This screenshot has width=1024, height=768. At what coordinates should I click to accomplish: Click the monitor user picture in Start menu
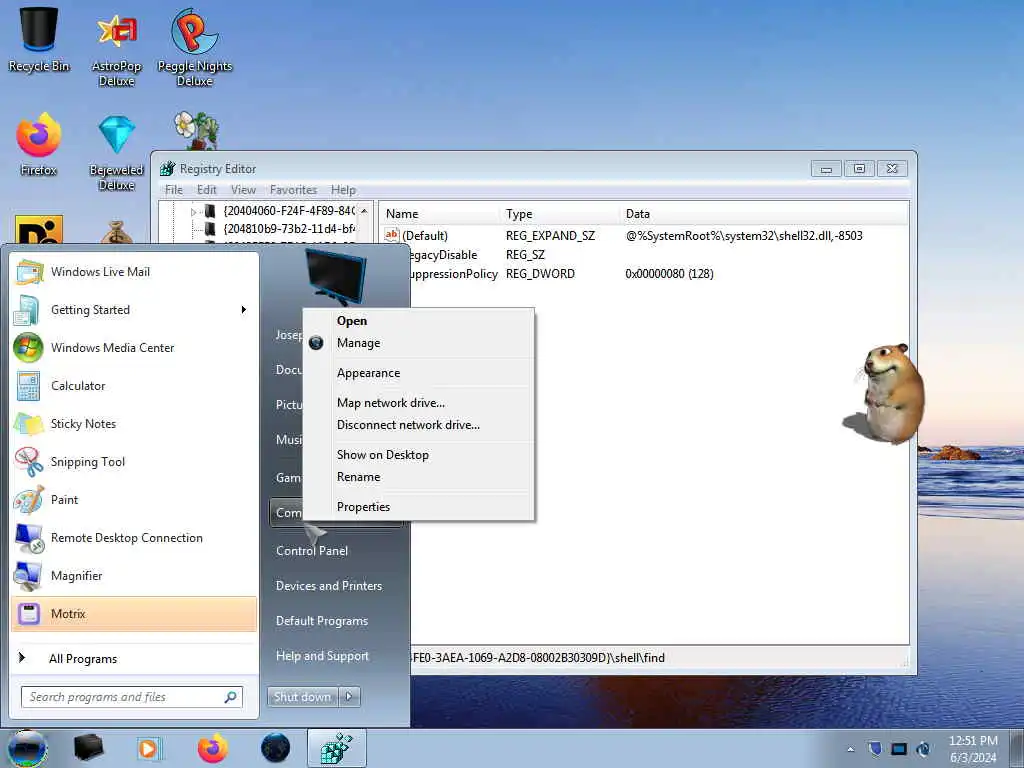(x=336, y=277)
